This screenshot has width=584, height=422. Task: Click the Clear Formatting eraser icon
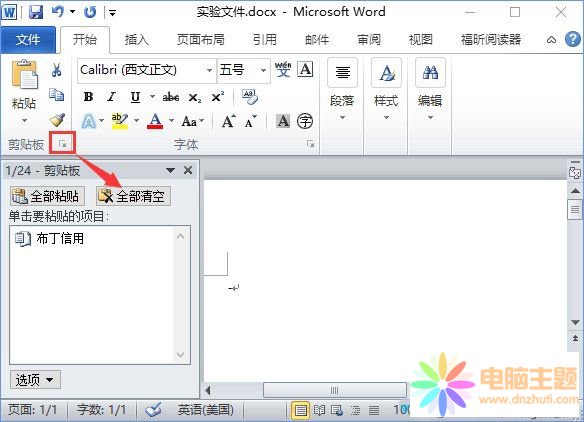click(250, 97)
